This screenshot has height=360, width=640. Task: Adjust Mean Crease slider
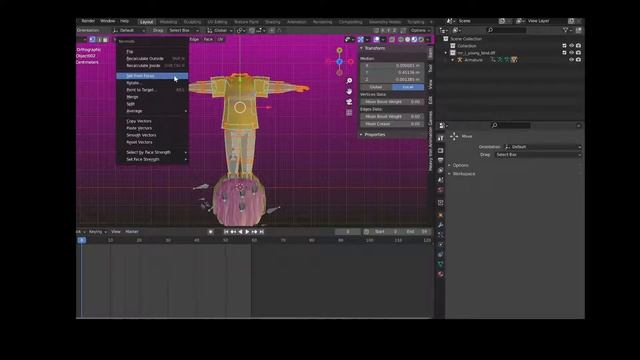pyautogui.click(x=392, y=124)
